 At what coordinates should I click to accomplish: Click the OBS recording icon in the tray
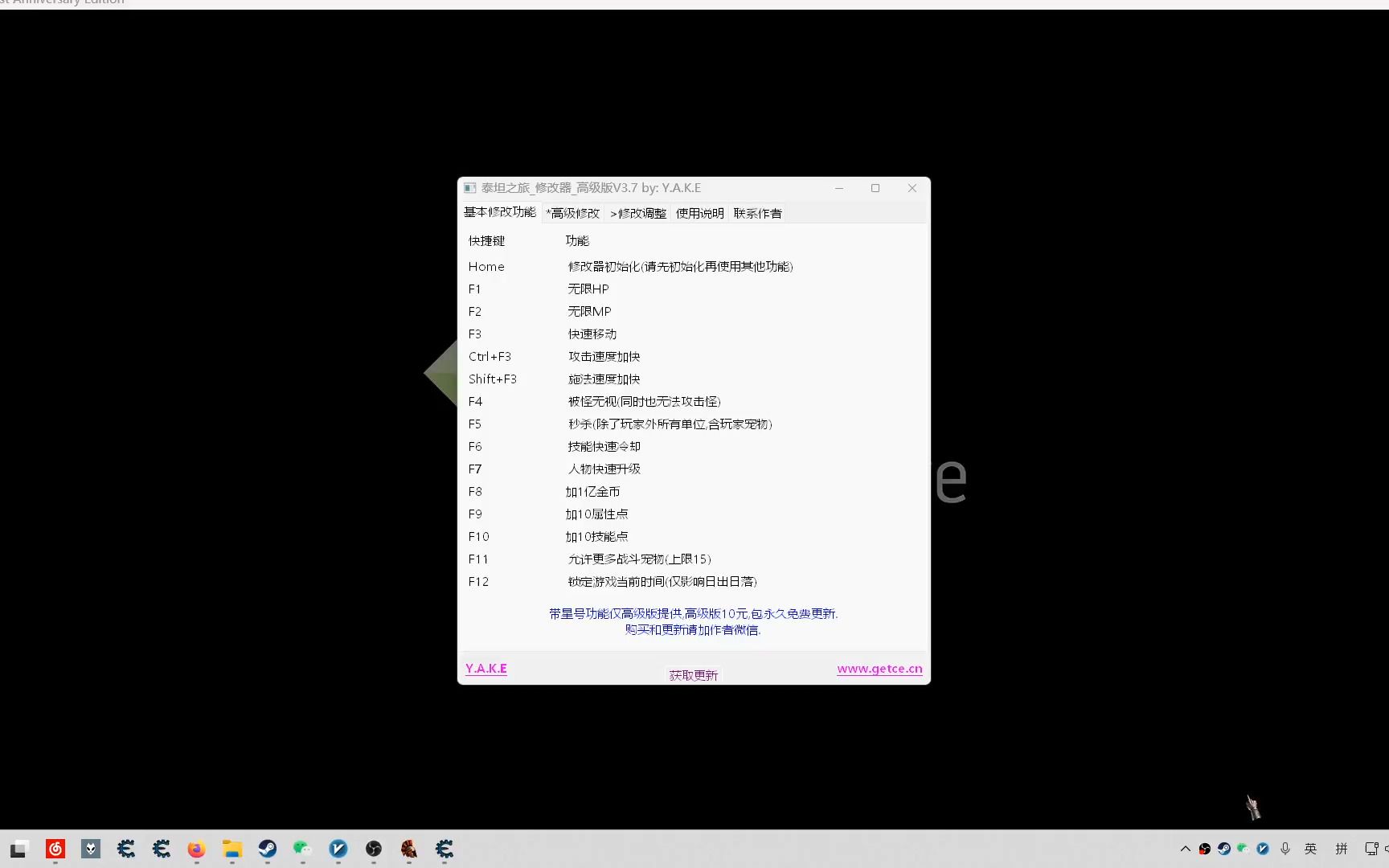pos(1205,849)
